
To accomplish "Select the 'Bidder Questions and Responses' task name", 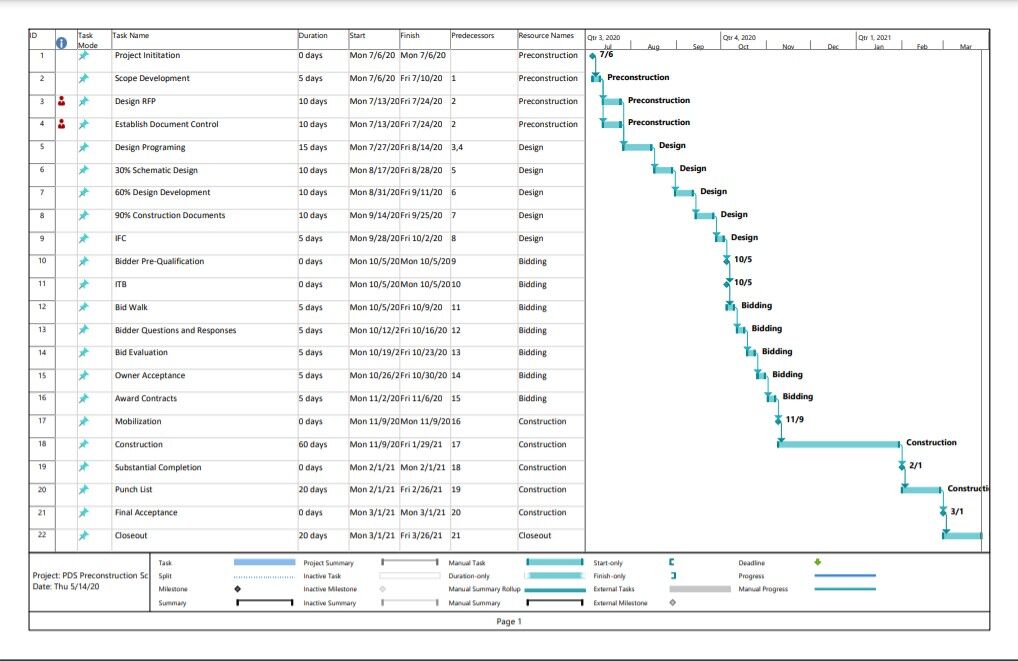I will click(x=175, y=330).
